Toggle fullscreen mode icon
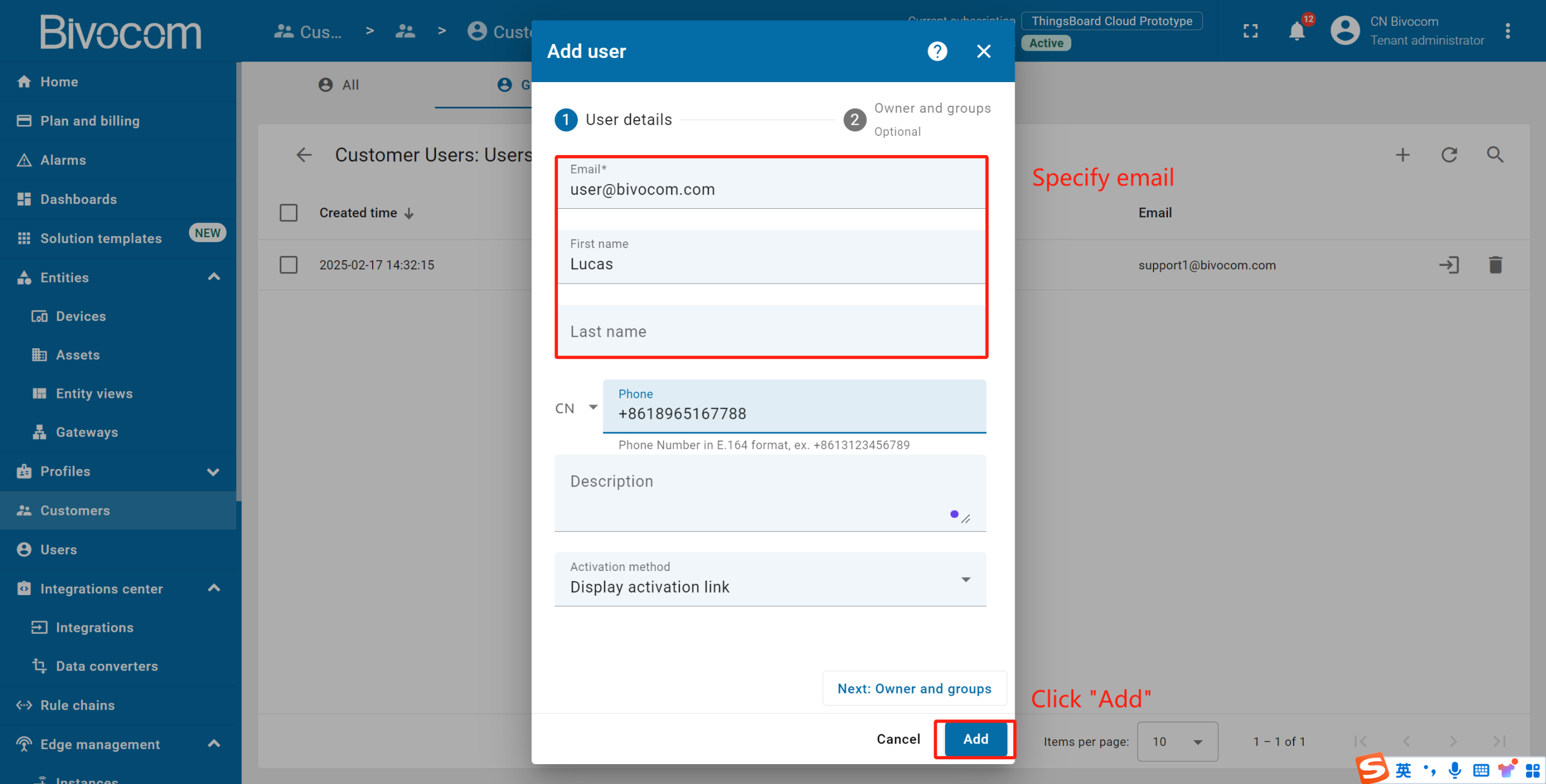This screenshot has width=1546, height=784. [1251, 31]
